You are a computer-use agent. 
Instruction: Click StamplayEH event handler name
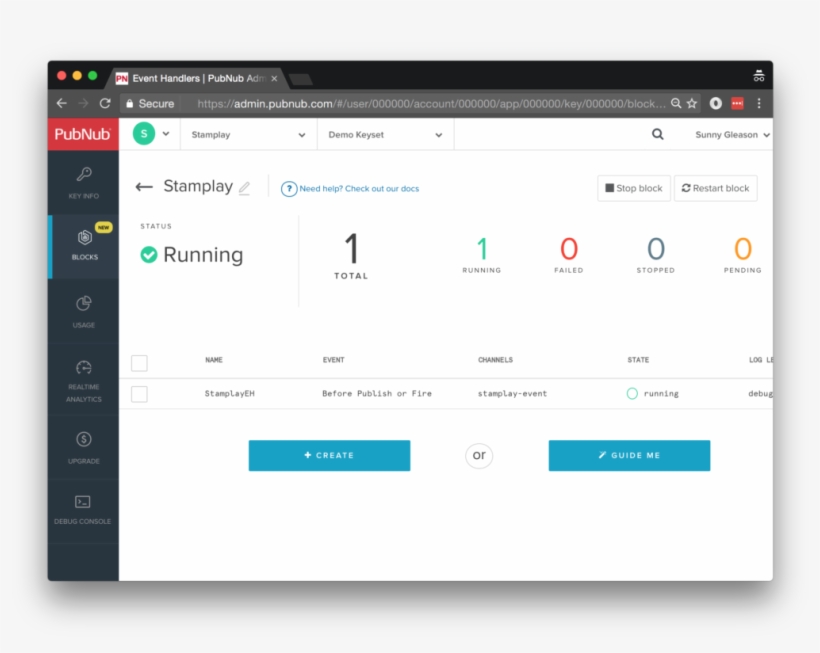coord(230,393)
